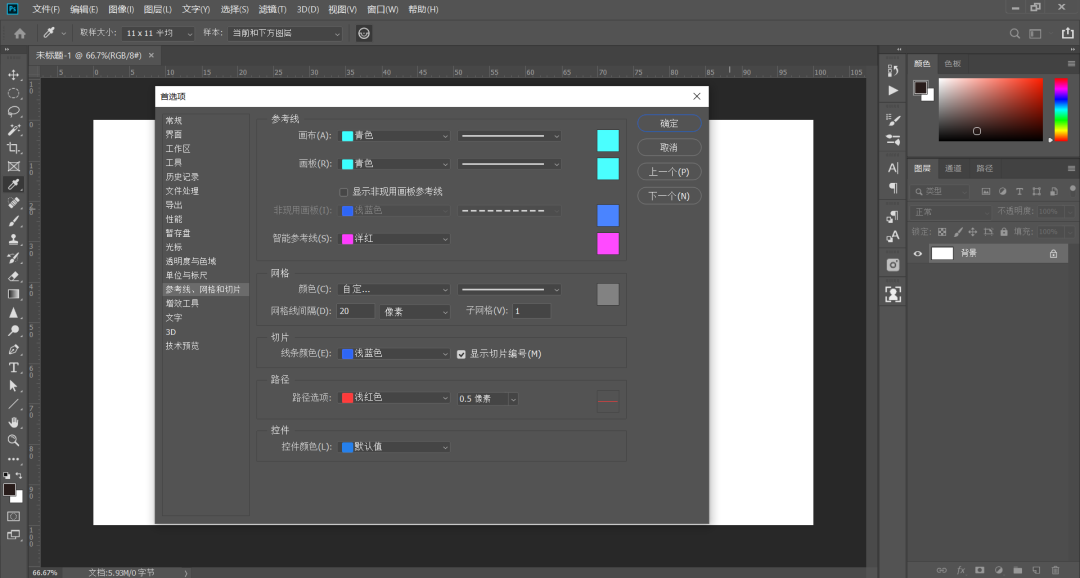
Task: Enable 显示非现用画板参考线 checkbox
Action: 343,191
